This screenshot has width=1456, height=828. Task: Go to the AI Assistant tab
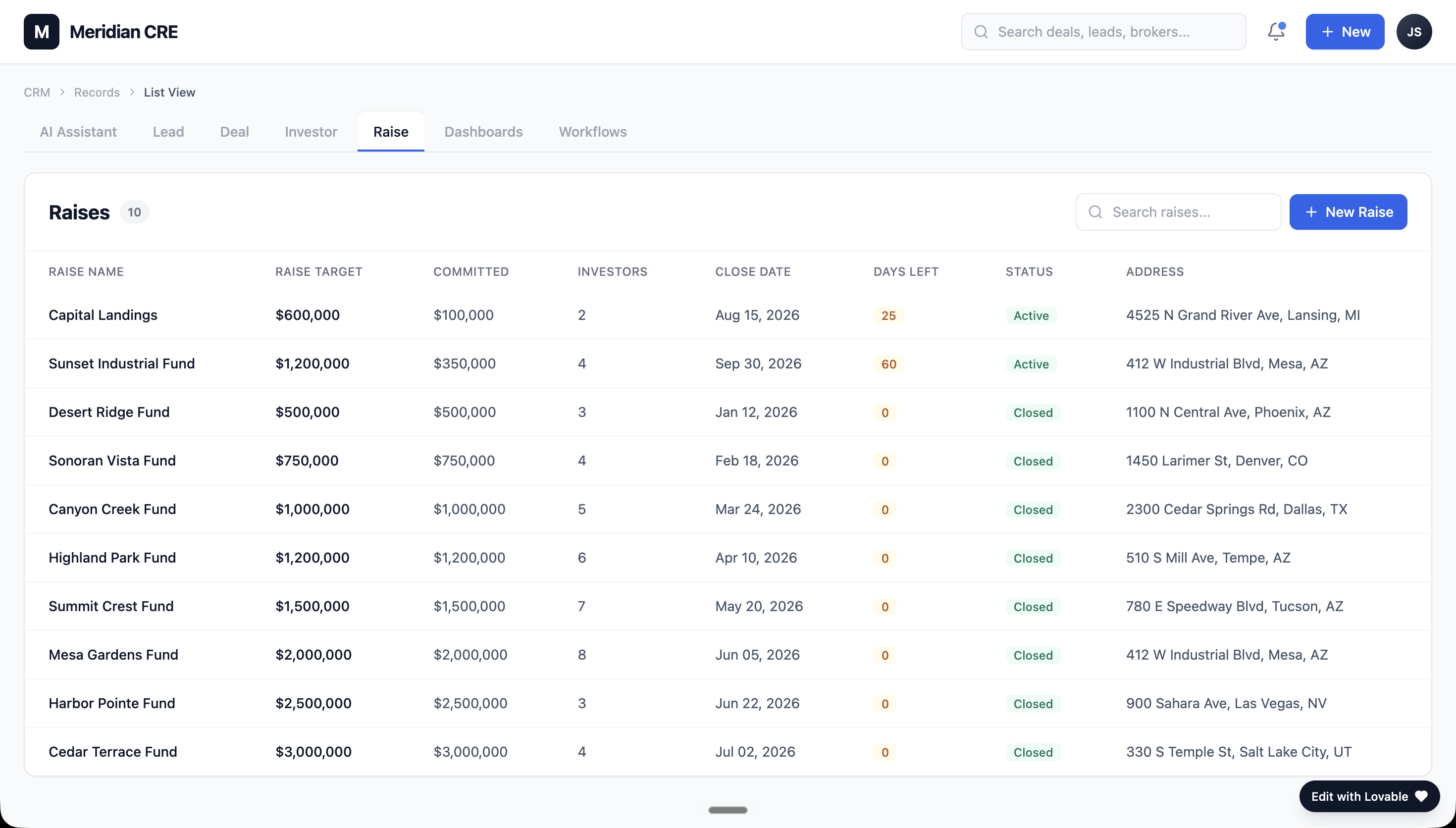[78, 132]
